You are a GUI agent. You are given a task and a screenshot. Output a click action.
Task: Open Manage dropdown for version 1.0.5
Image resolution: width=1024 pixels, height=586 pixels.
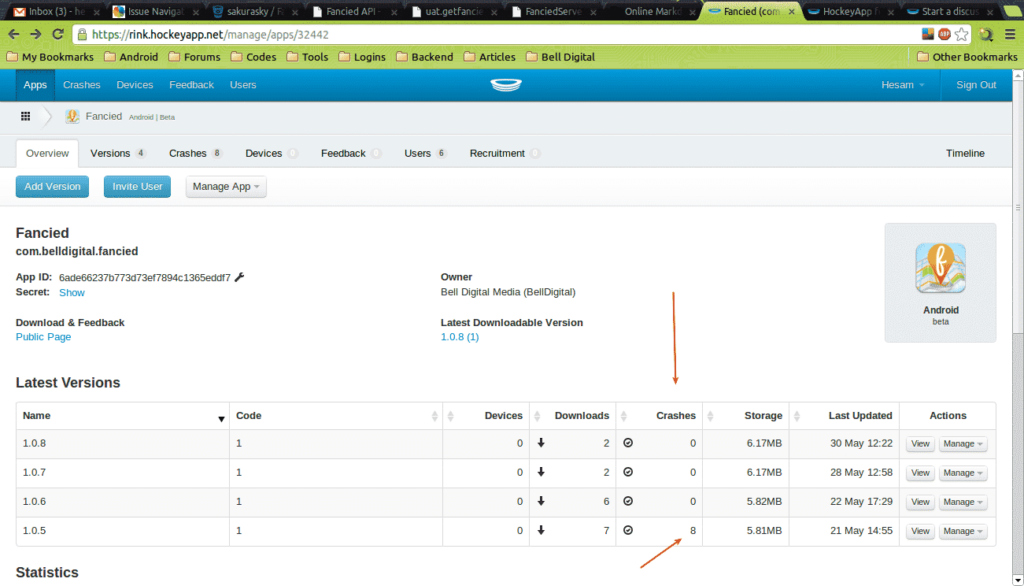[963, 531]
